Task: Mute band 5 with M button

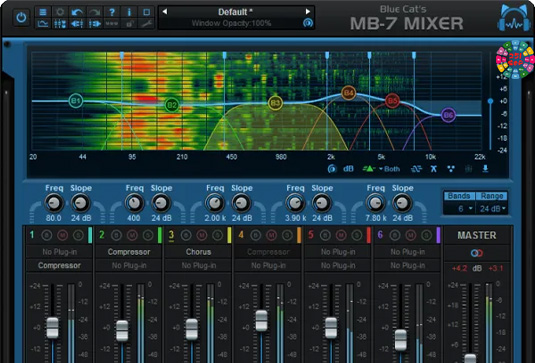Action: pos(341,235)
